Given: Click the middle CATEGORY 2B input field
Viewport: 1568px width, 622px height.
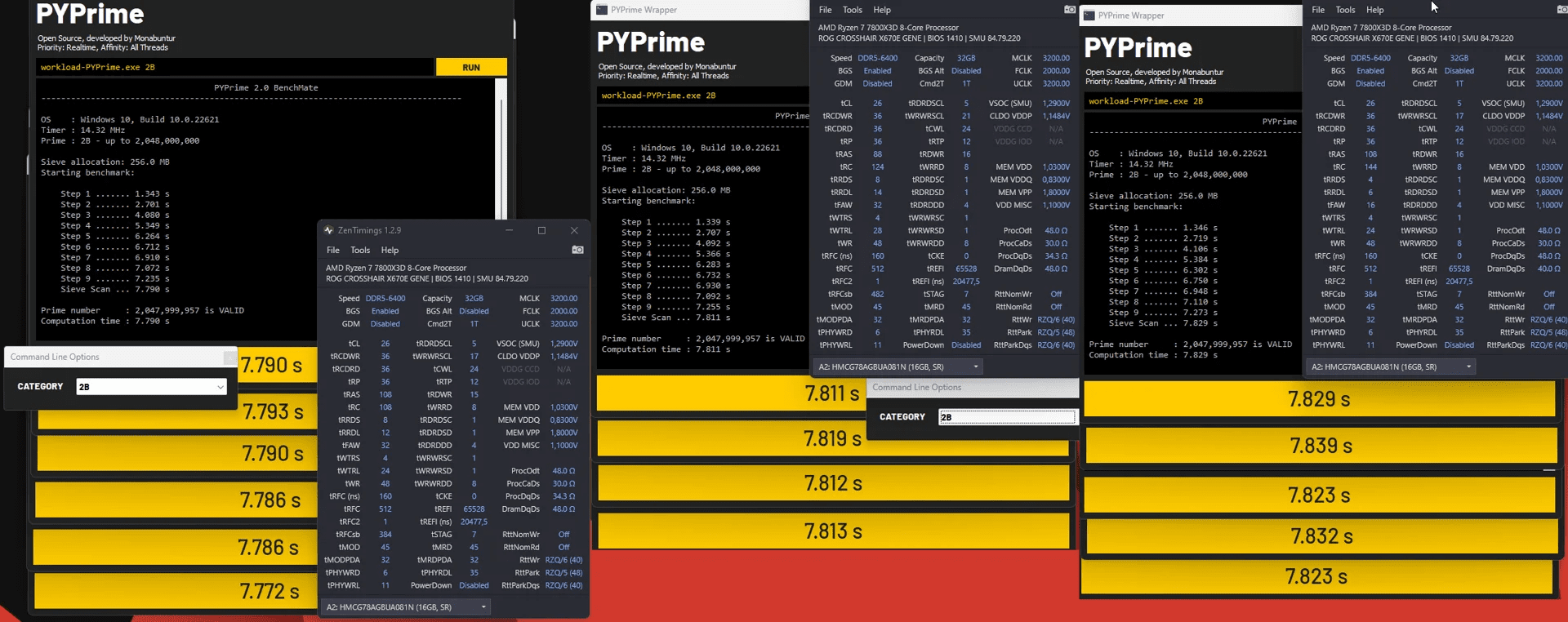Looking at the screenshot, I should coord(1007,417).
